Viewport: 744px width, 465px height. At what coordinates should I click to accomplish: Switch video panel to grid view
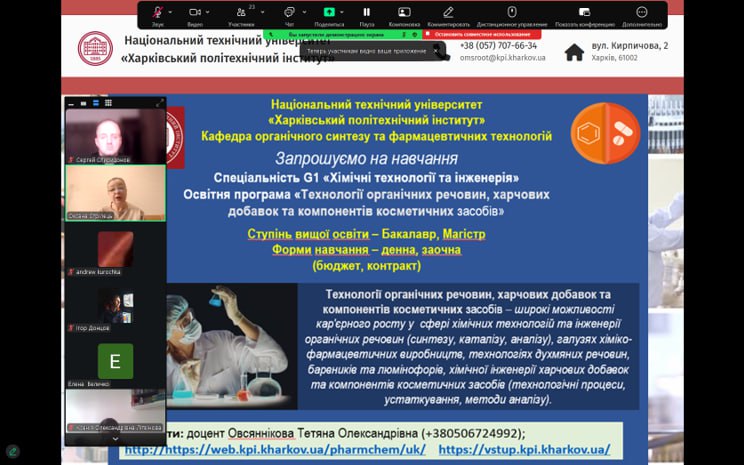[x=108, y=103]
